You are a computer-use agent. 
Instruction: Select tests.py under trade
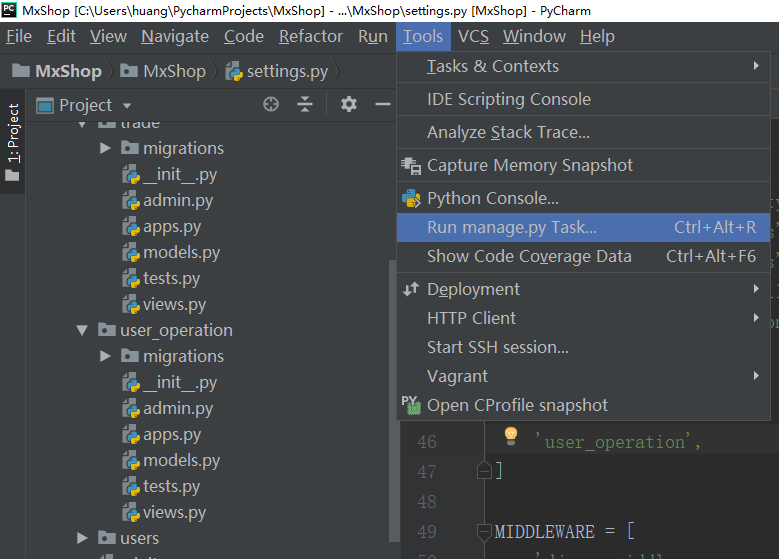click(x=161, y=278)
